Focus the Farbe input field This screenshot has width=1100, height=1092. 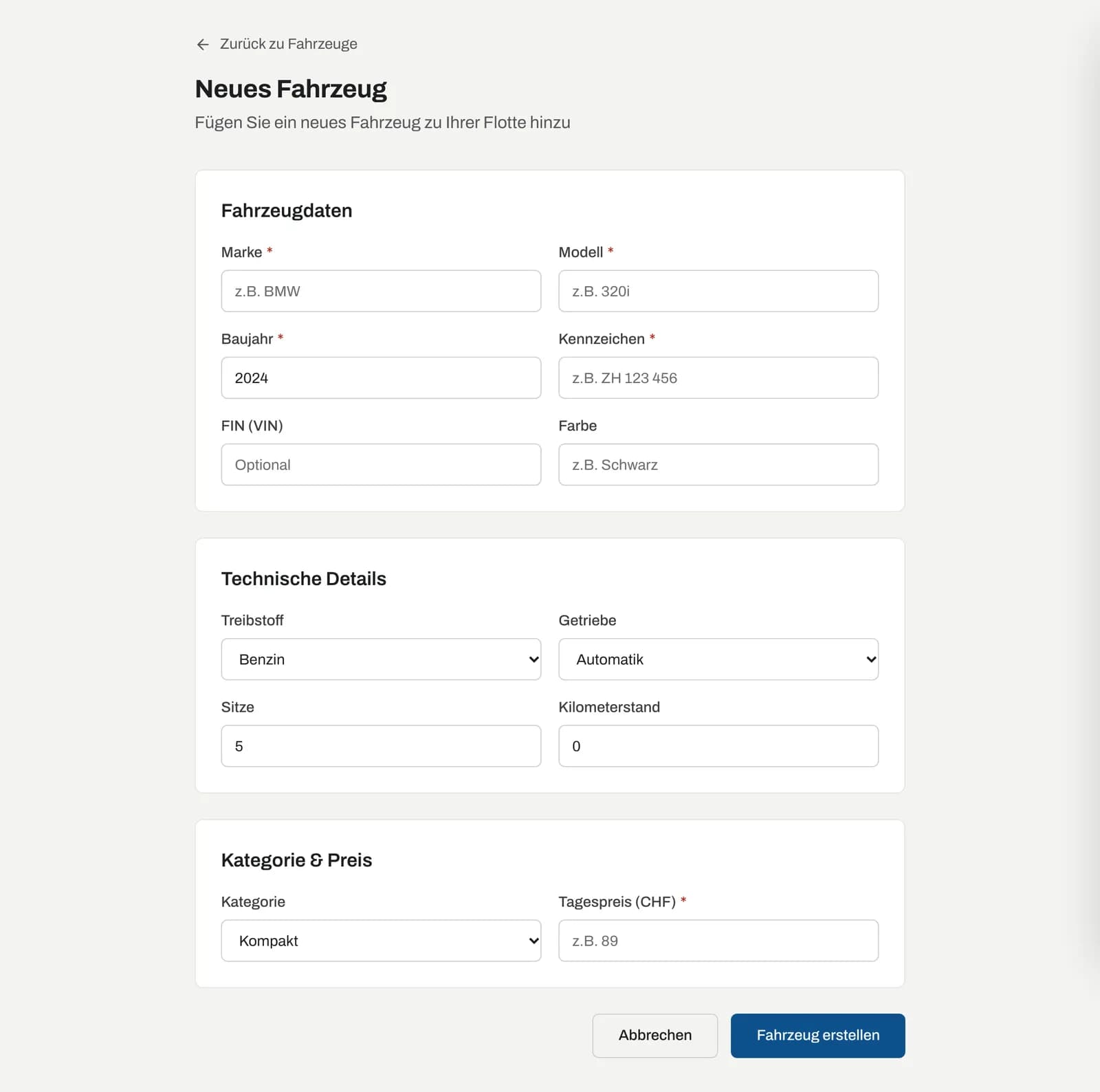(x=718, y=464)
